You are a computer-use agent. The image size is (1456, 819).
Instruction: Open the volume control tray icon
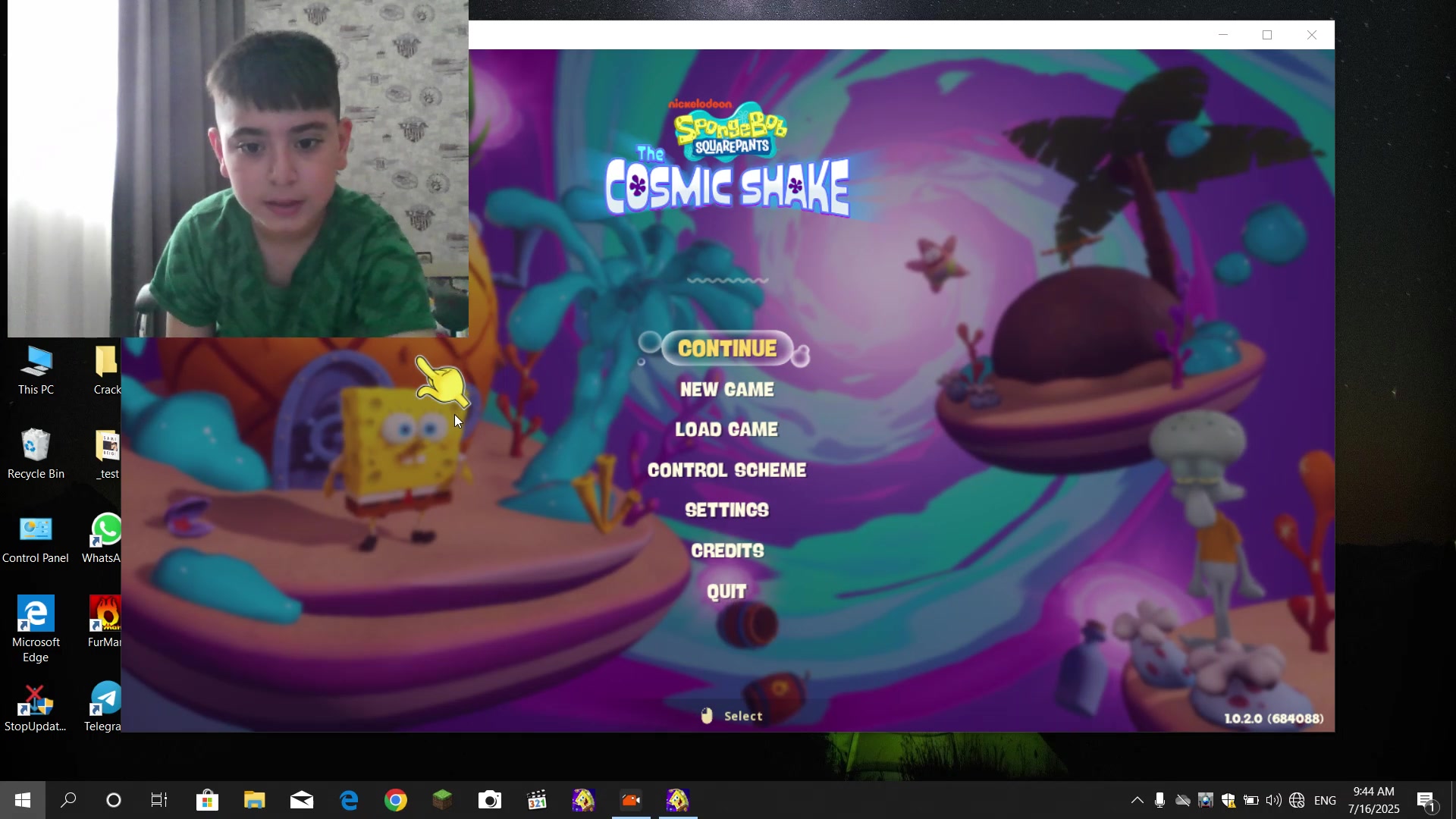(1274, 800)
